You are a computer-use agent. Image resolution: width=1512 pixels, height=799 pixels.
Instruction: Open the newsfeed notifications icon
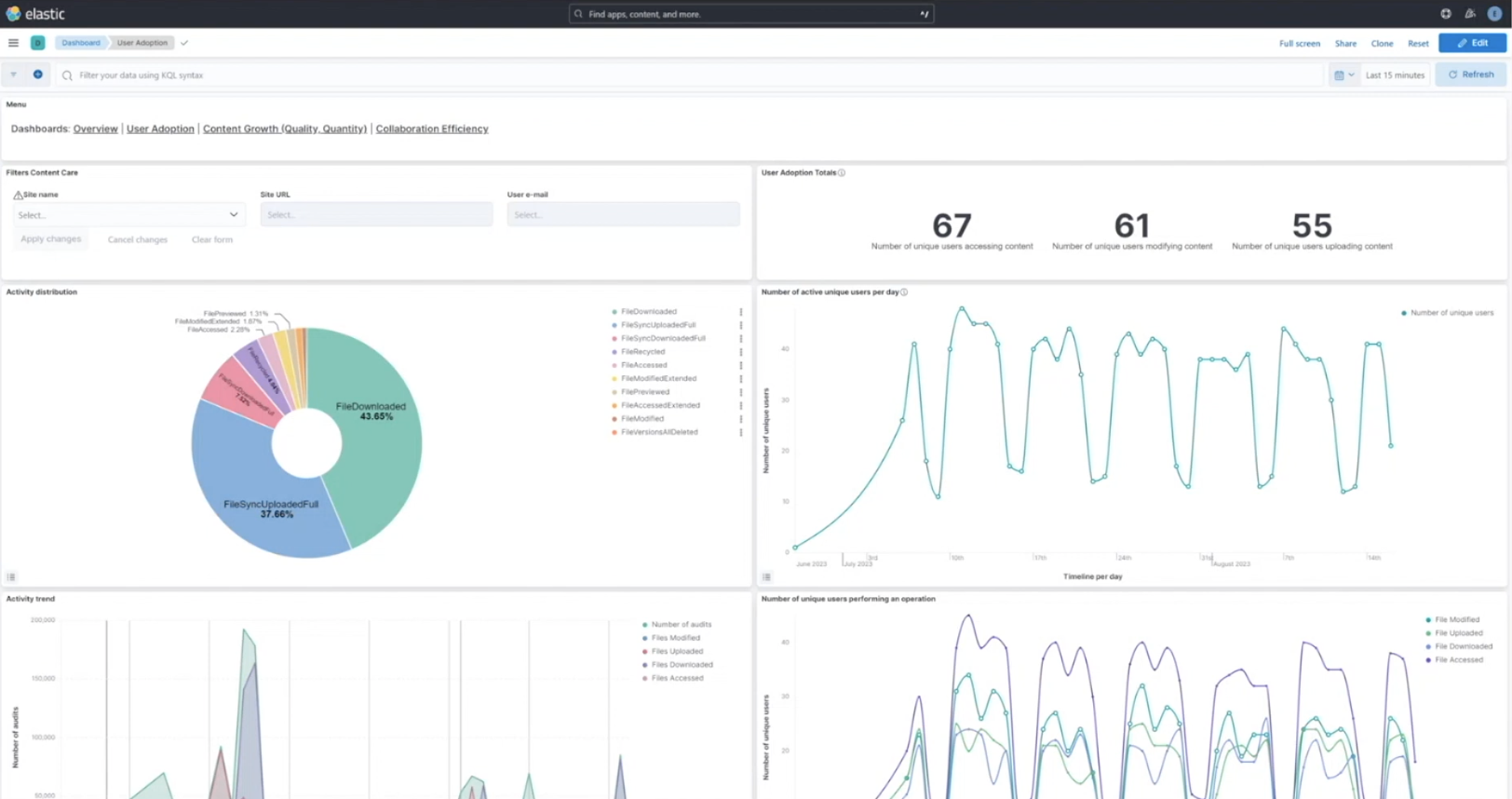click(x=1470, y=14)
